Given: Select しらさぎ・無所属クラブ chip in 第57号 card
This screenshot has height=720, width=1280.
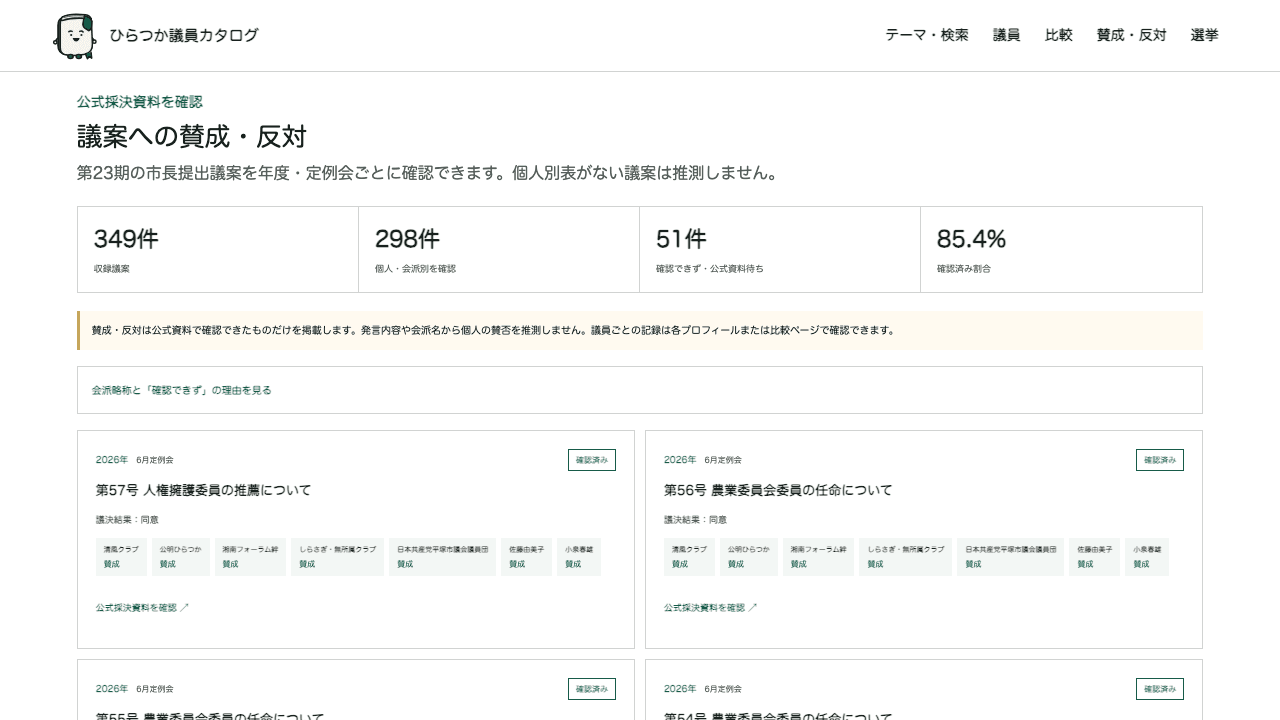Looking at the screenshot, I should click(338, 557).
